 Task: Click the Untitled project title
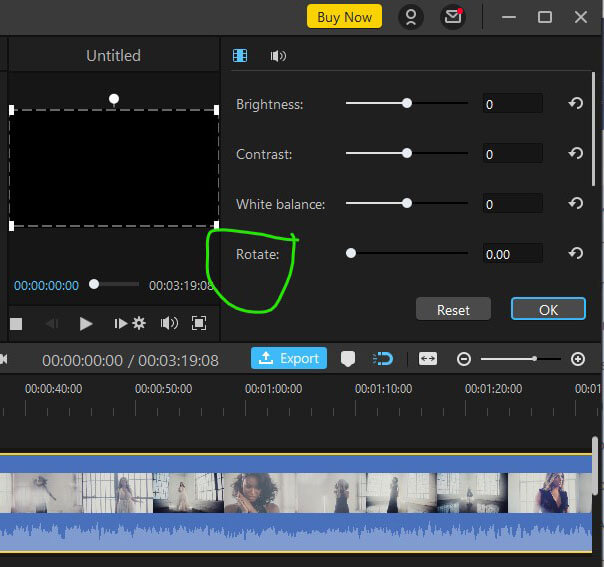pyautogui.click(x=113, y=56)
